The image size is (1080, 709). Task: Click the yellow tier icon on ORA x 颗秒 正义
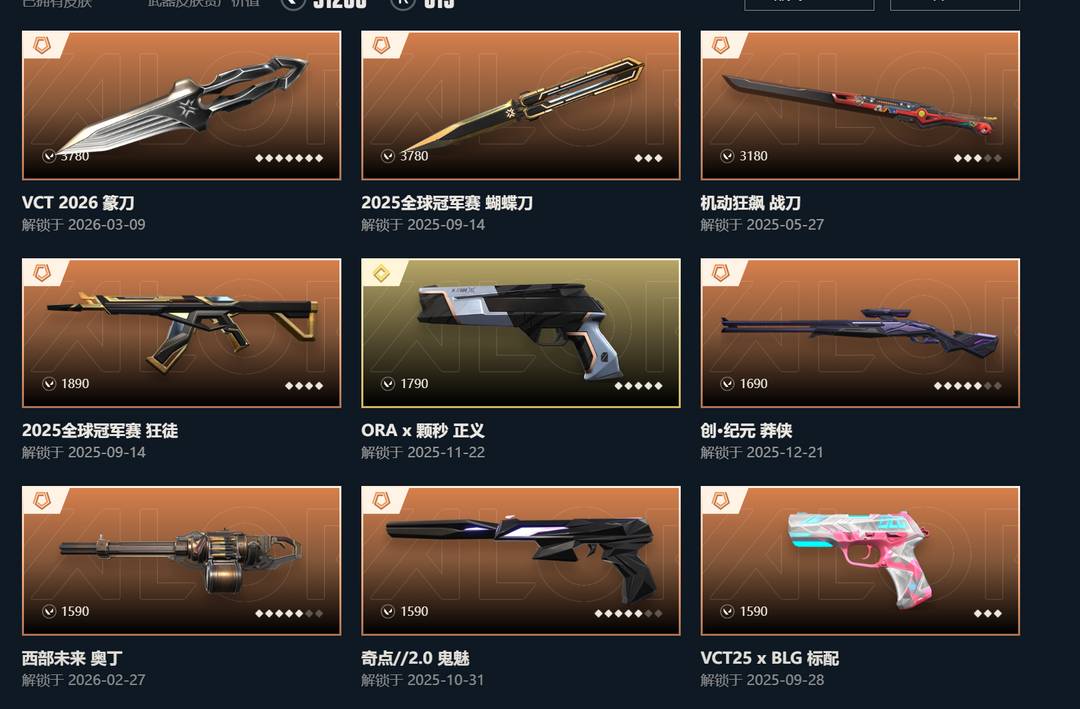pyautogui.click(x=382, y=274)
